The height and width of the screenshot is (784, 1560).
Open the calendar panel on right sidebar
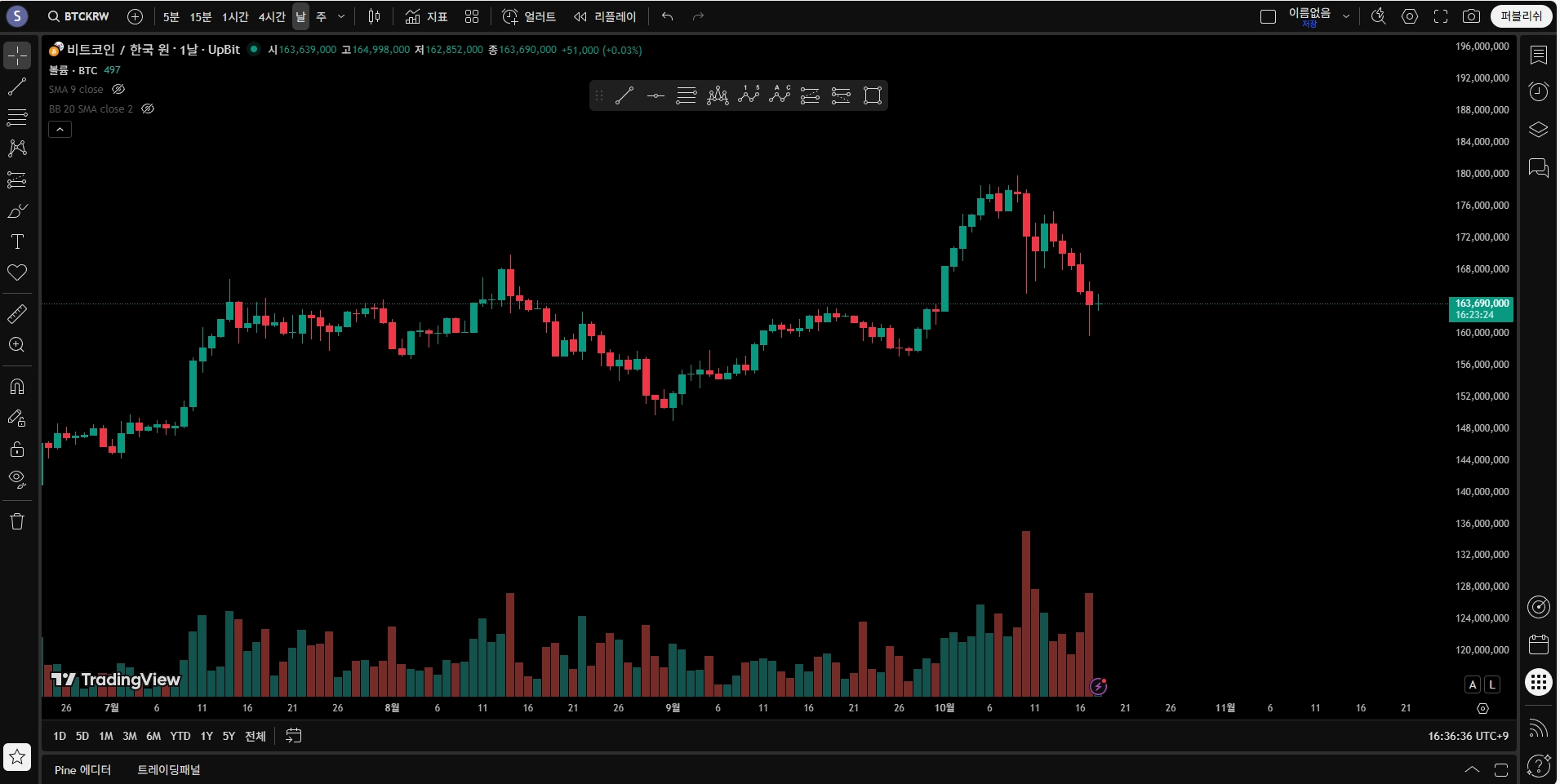[1539, 644]
